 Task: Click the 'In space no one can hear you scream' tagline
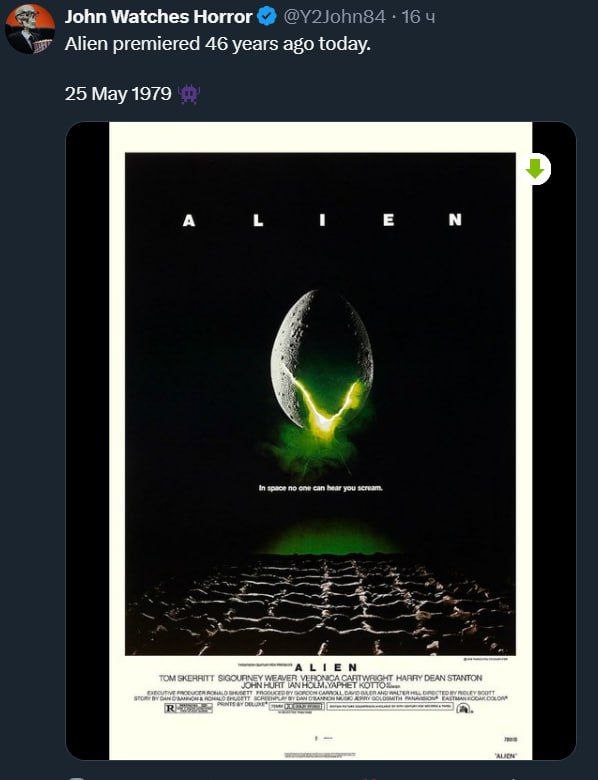pyautogui.click(x=321, y=488)
